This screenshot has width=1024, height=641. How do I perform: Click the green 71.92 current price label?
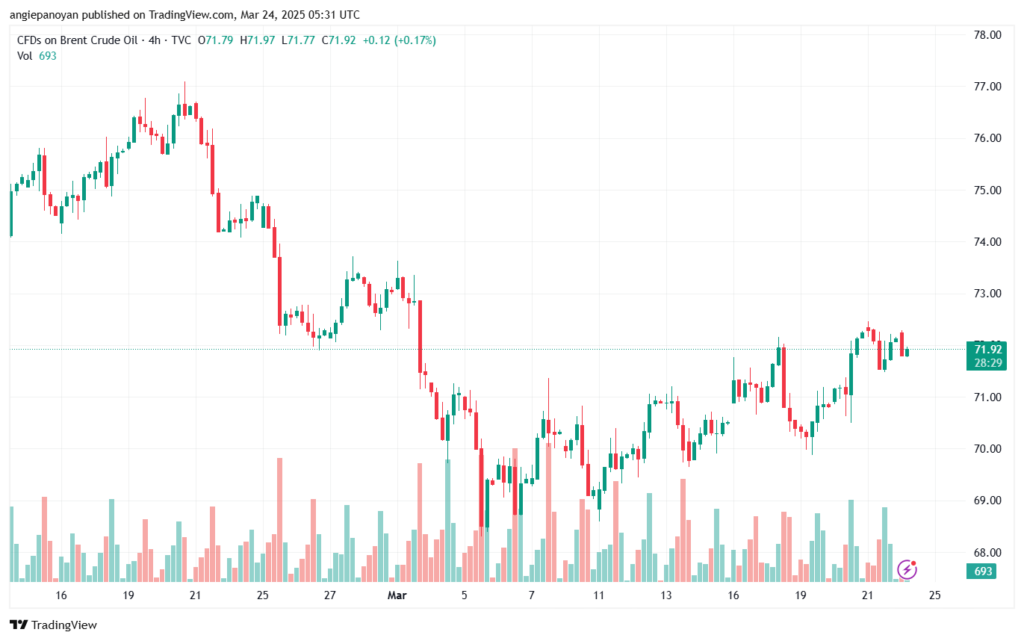(x=988, y=349)
